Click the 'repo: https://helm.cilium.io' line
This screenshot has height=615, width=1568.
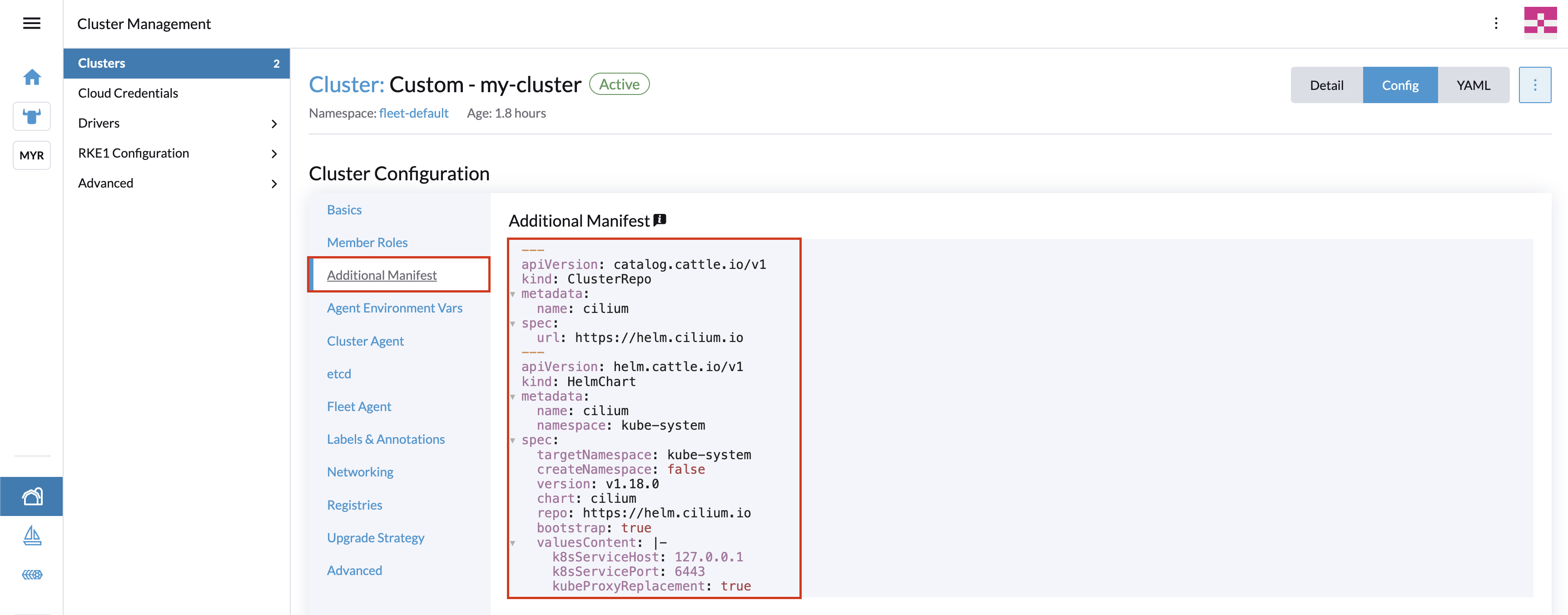(644, 513)
